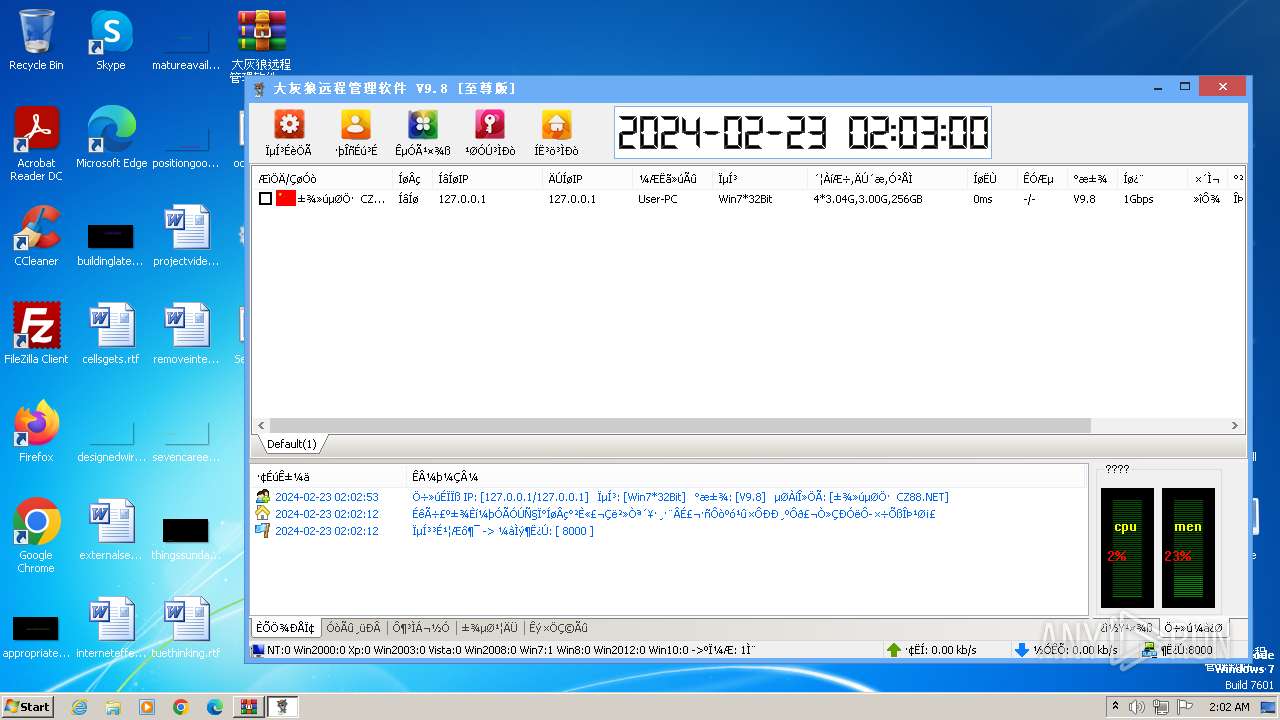
Task: Click the User-PC cell in host row
Action: coord(658,199)
